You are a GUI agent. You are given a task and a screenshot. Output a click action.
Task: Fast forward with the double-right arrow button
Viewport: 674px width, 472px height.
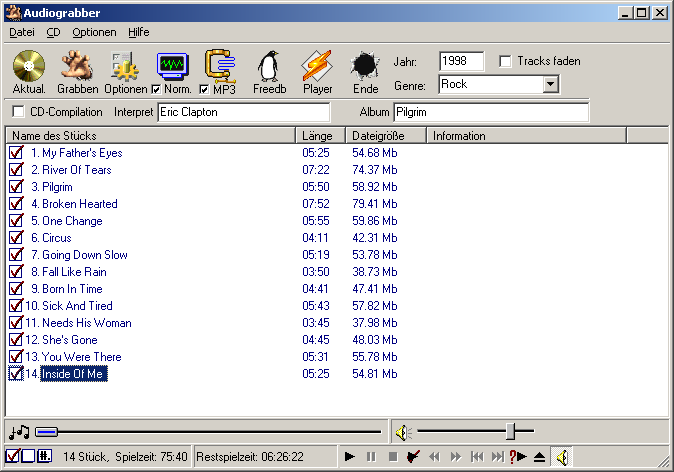tap(456, 457)
